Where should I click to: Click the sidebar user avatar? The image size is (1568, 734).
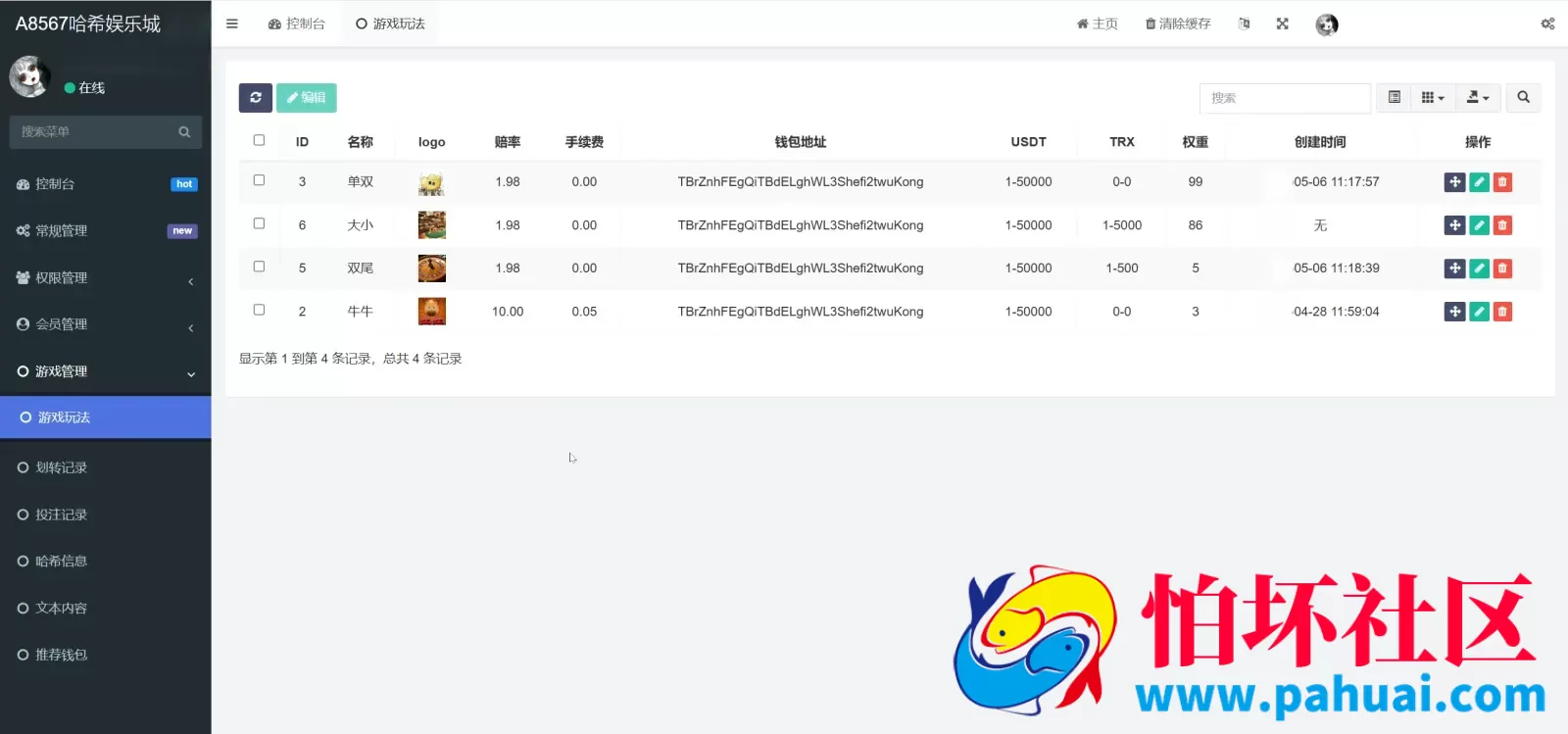29,76
